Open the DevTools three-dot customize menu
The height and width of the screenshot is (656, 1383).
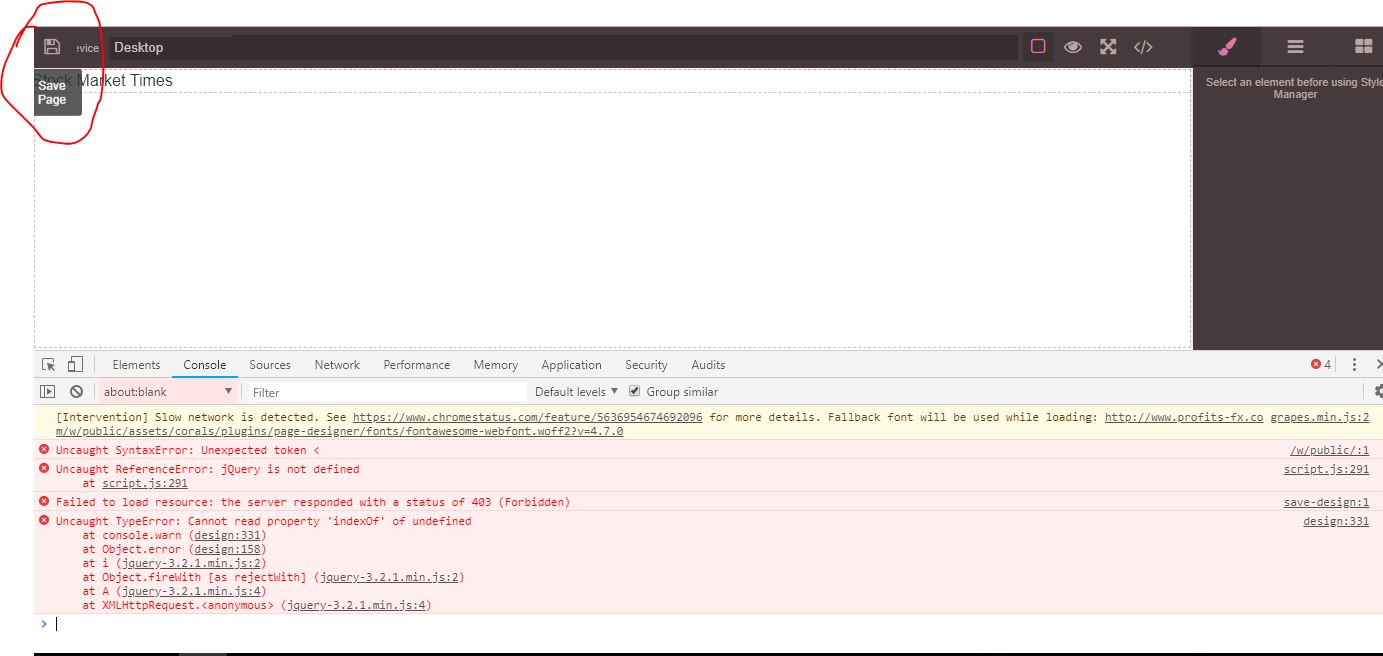coord(1354,365)
